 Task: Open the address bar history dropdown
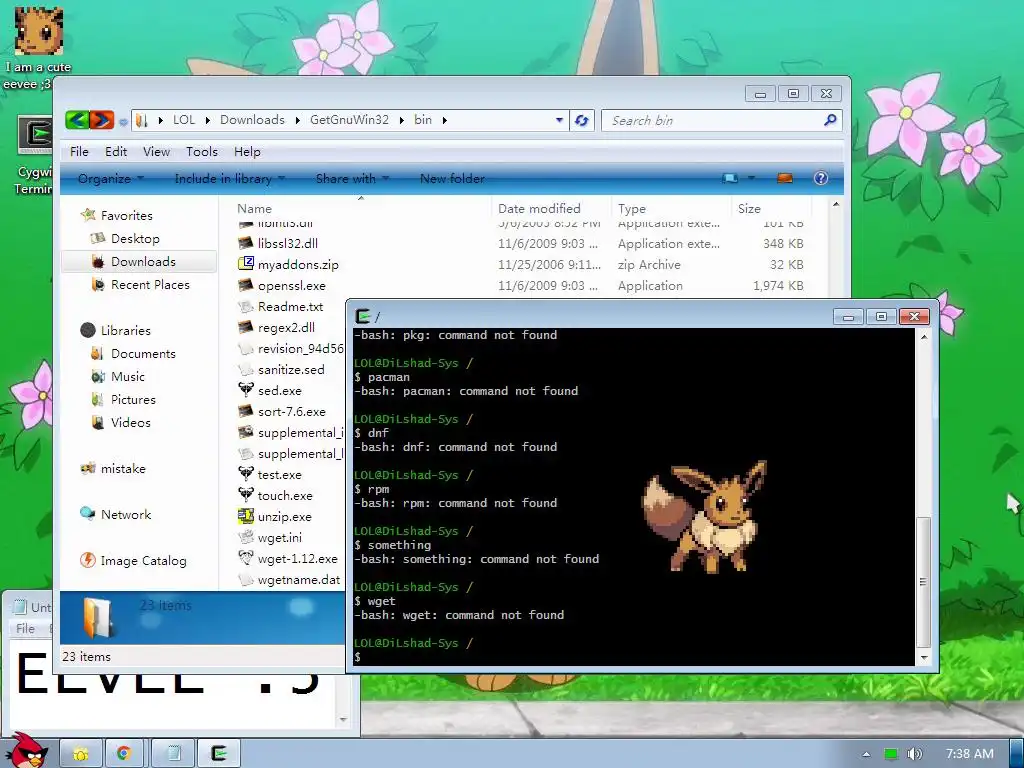pos(559,120)
